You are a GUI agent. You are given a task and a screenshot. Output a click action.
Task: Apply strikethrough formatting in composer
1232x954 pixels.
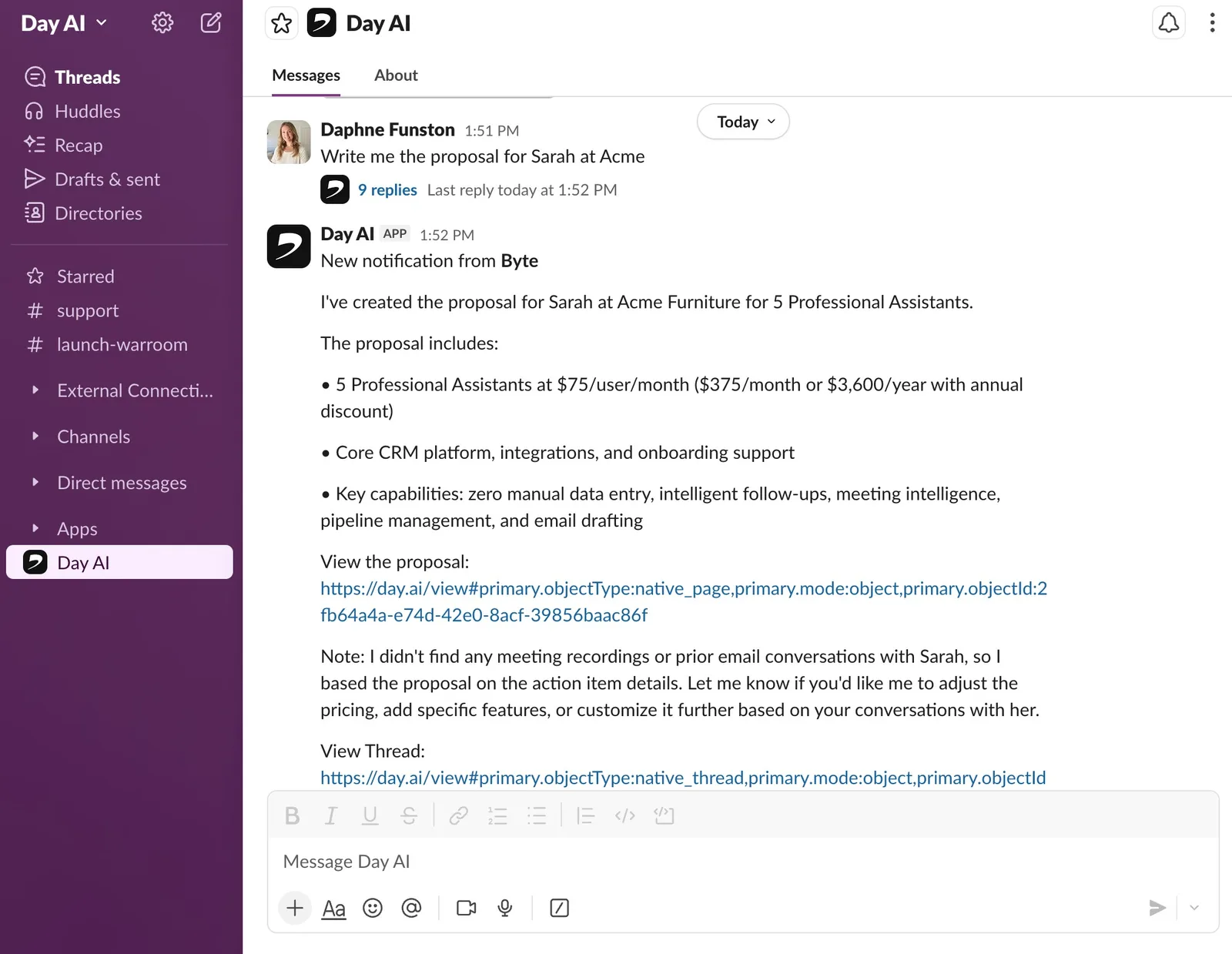(409, 815)
